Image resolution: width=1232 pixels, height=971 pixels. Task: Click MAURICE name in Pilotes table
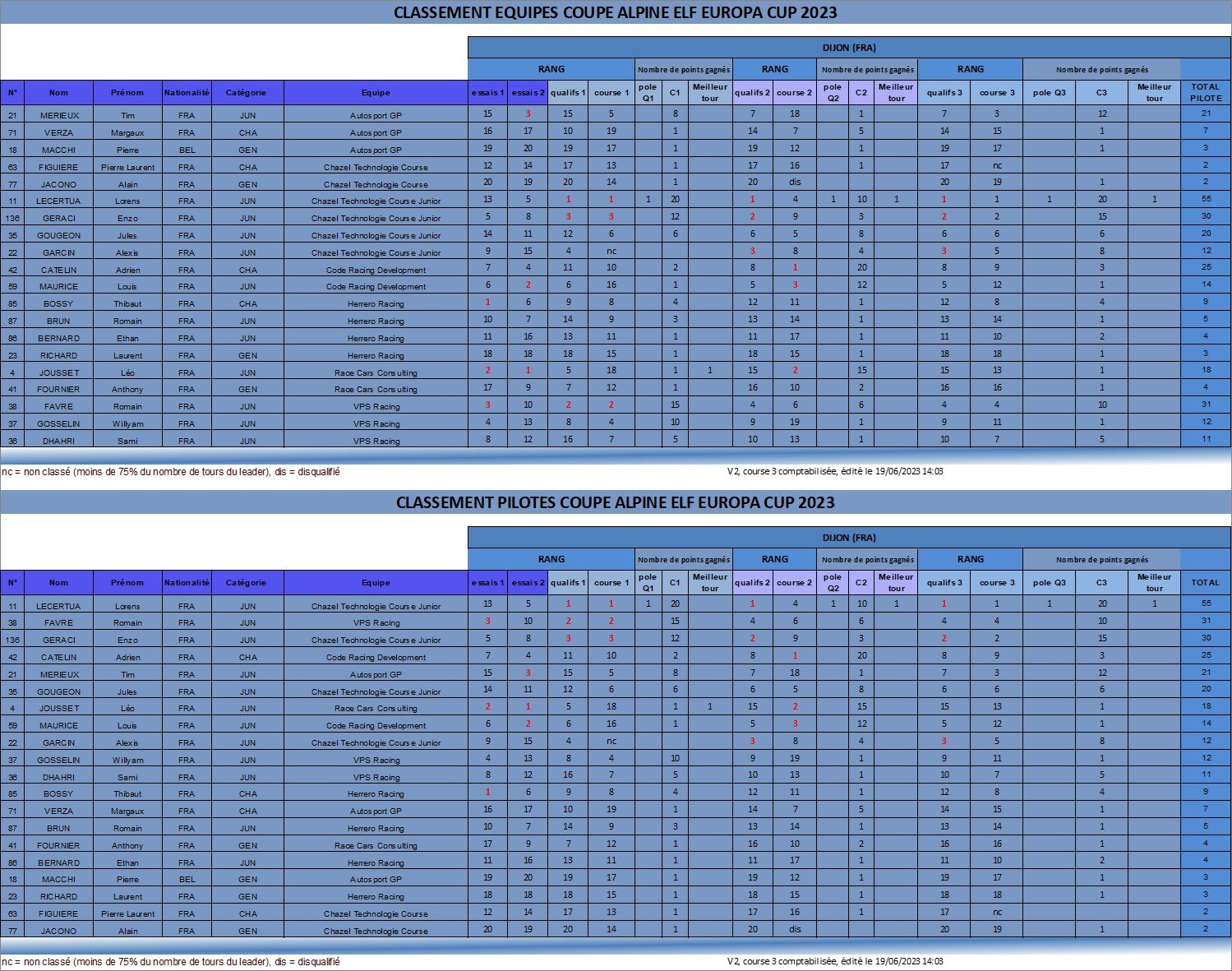click(x=58, y=725)
